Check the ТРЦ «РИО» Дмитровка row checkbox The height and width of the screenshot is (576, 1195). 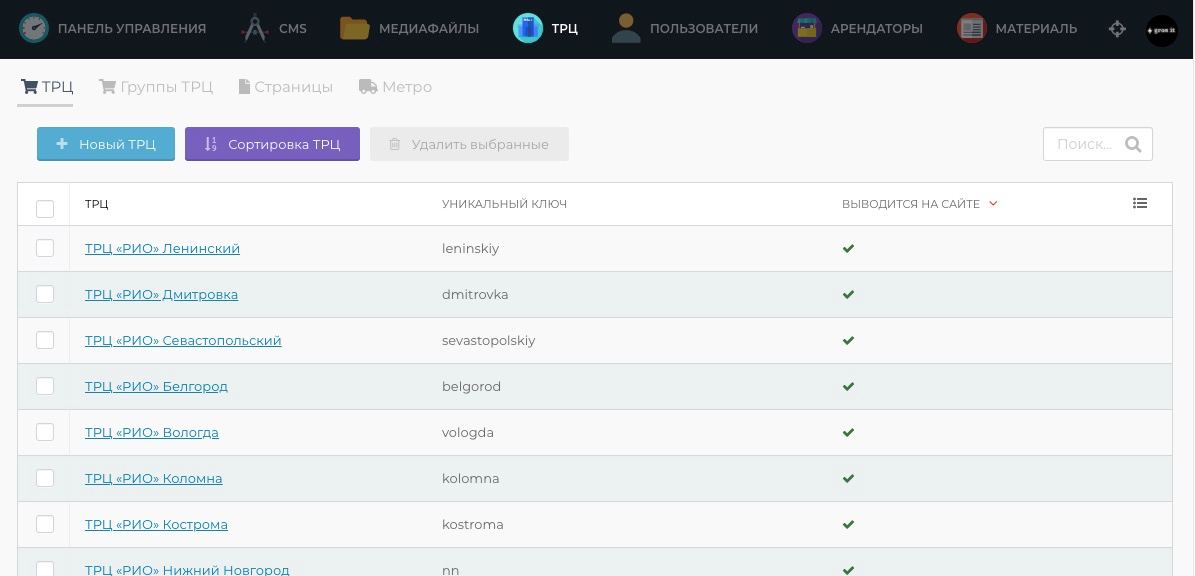[45, 294]
